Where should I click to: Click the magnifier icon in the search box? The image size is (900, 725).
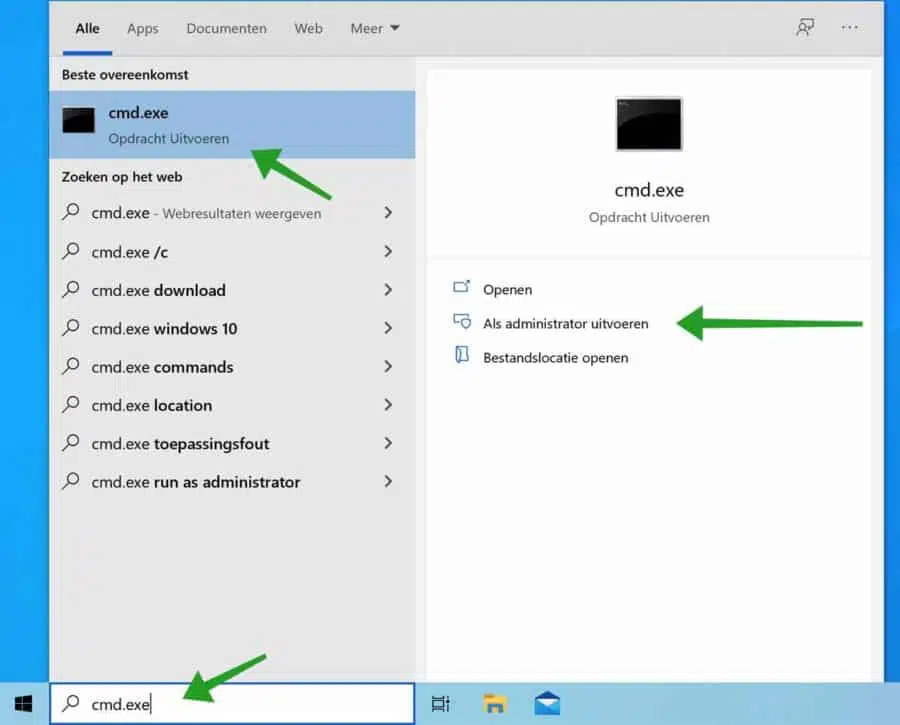point(71,703)
